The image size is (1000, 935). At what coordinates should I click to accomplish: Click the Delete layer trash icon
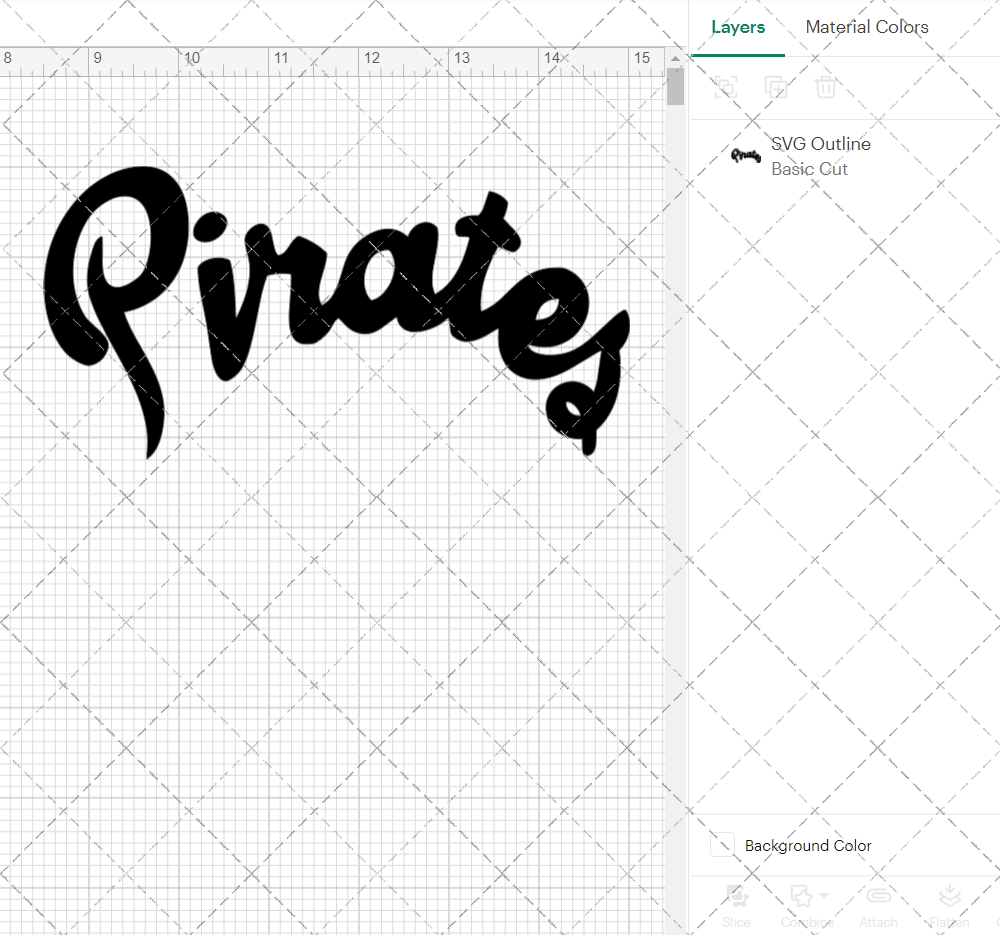[825, 87]
